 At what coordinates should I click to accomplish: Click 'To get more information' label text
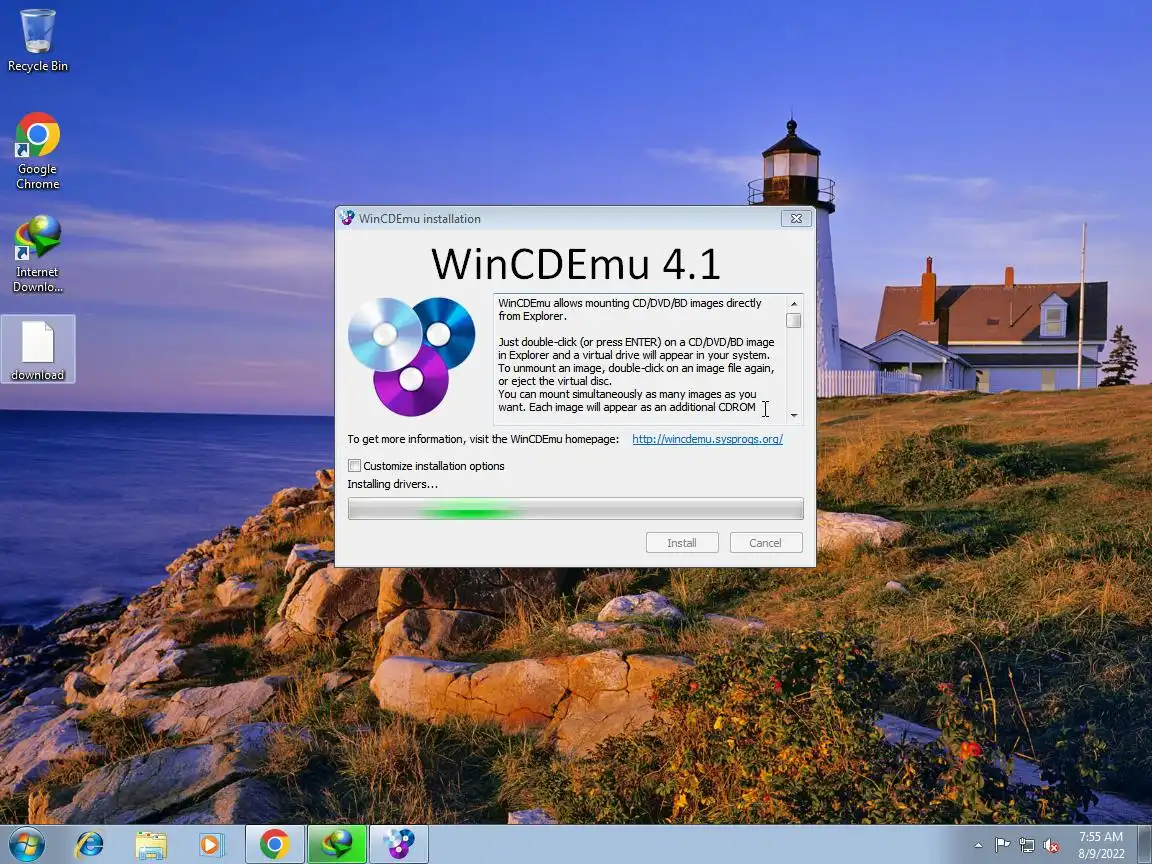click(x=483, y=439)
